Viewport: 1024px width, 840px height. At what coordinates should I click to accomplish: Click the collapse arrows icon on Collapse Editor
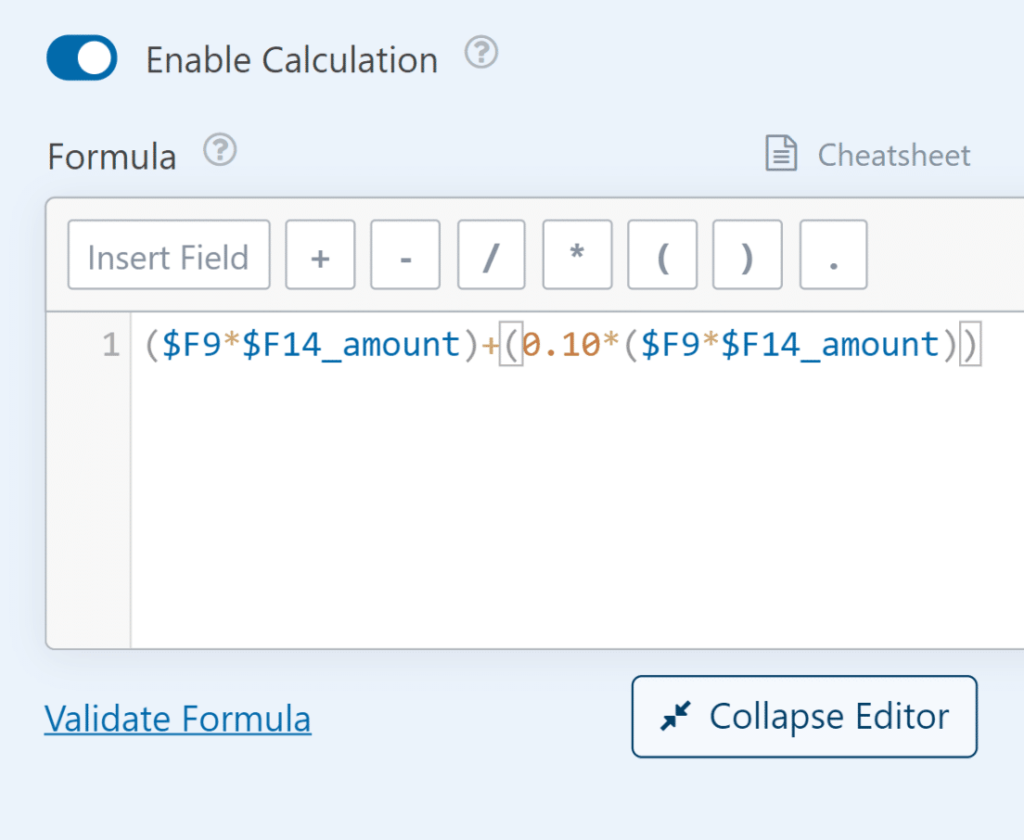676,716
